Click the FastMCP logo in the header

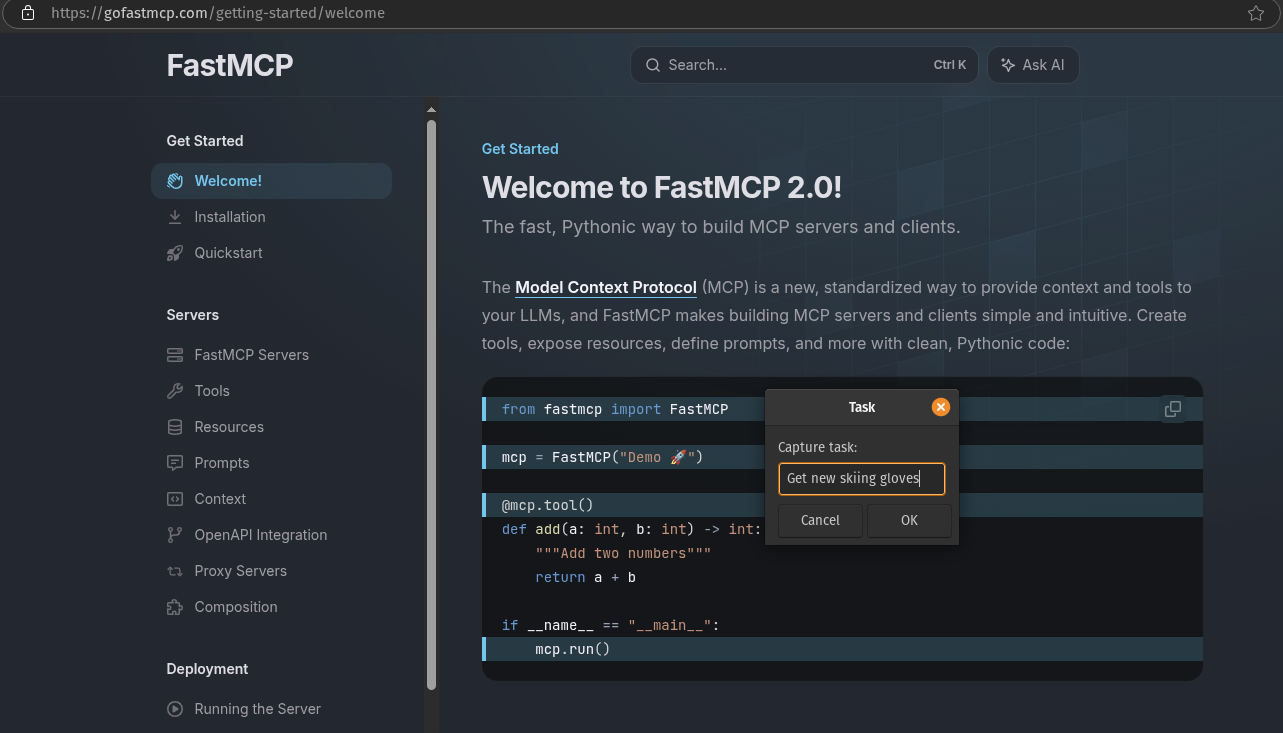click(230, 65)
